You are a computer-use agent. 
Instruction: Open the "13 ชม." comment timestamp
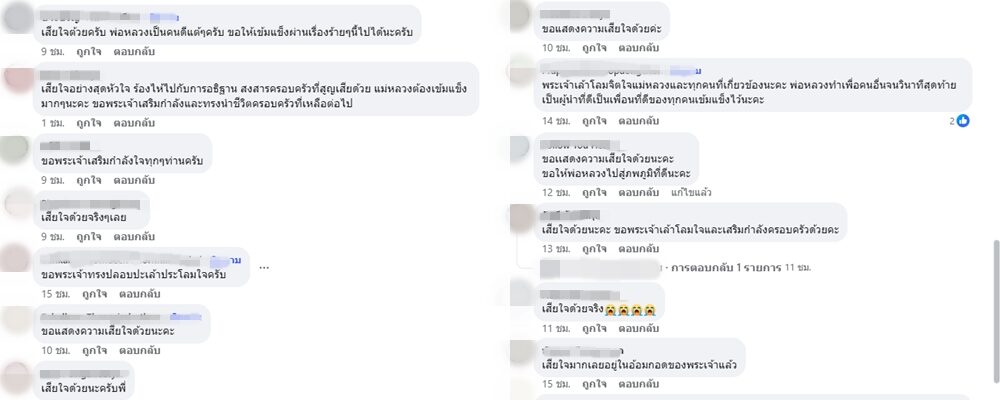pyautogui.click(x=553, y=249)
